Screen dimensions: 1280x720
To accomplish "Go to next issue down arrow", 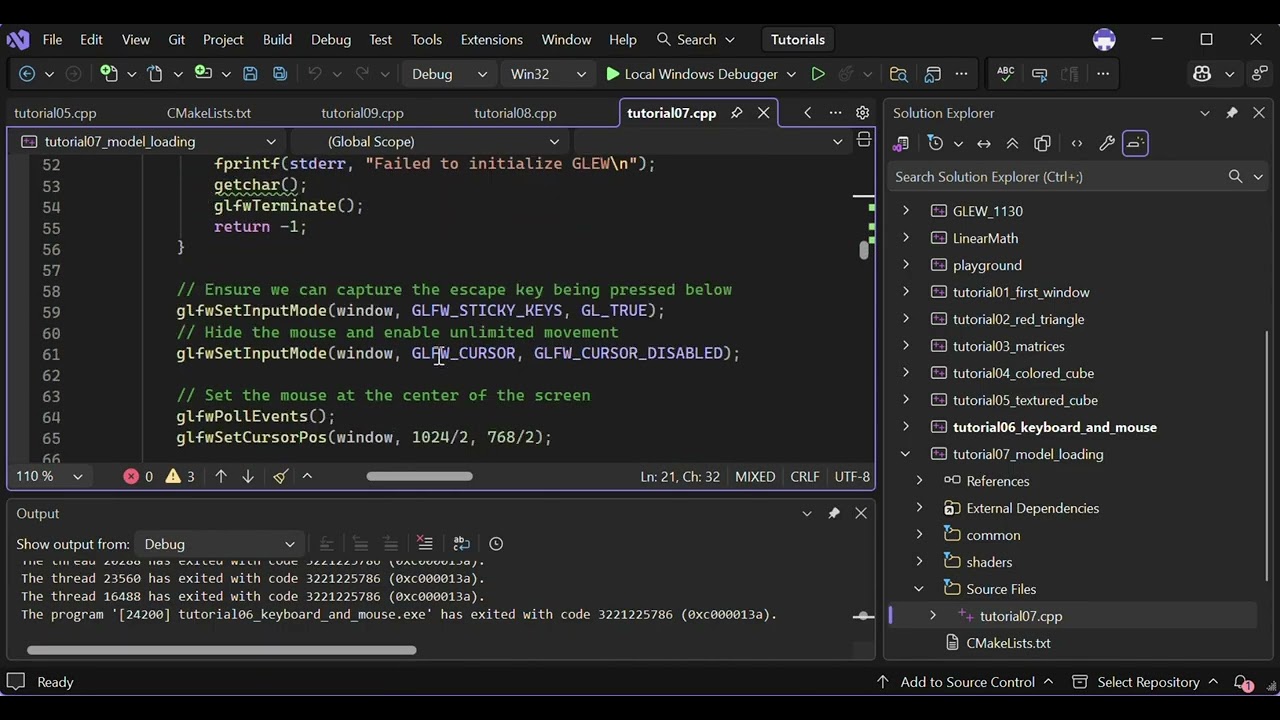I will point(248,476).
